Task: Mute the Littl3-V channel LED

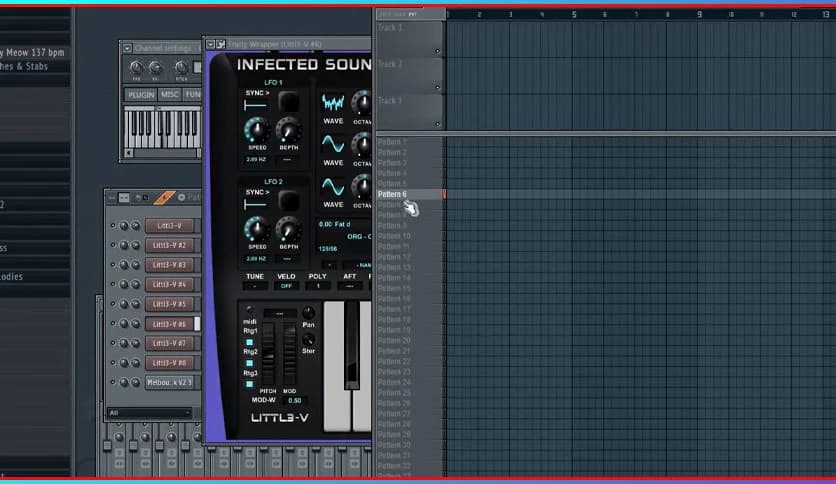Action: (x=112, y=225)
